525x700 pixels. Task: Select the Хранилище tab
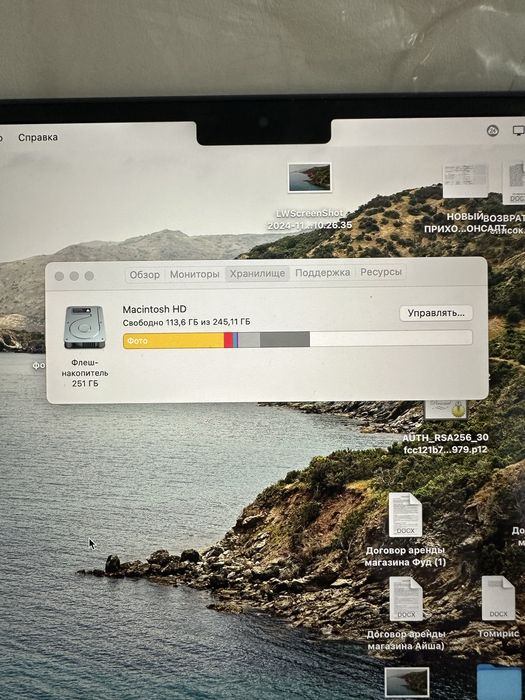257,274
